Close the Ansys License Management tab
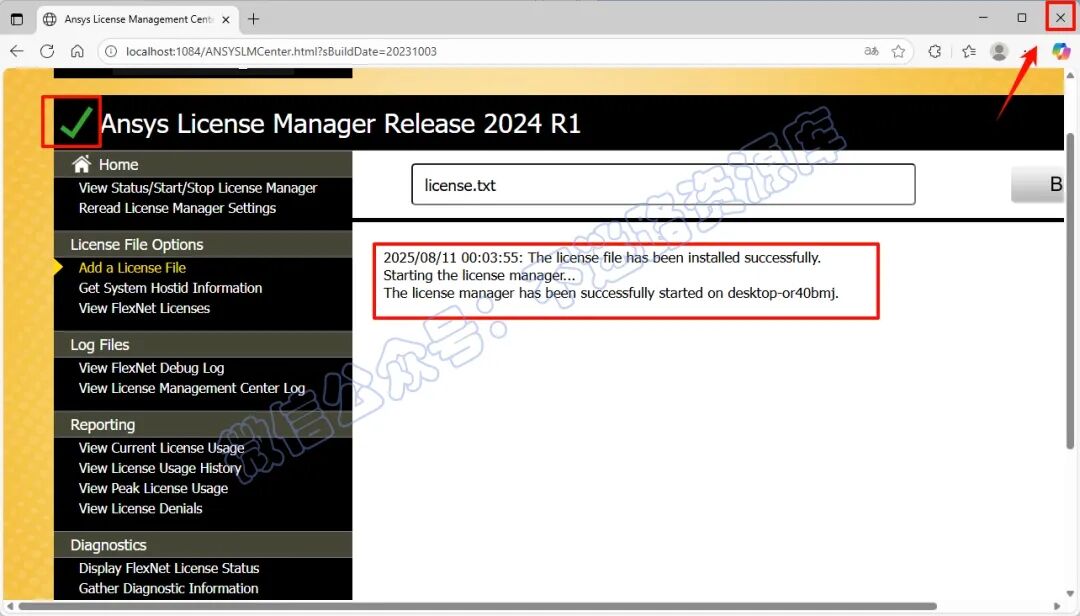The height and width of the screenshot is (616, 1080). (x=226, y=20)
